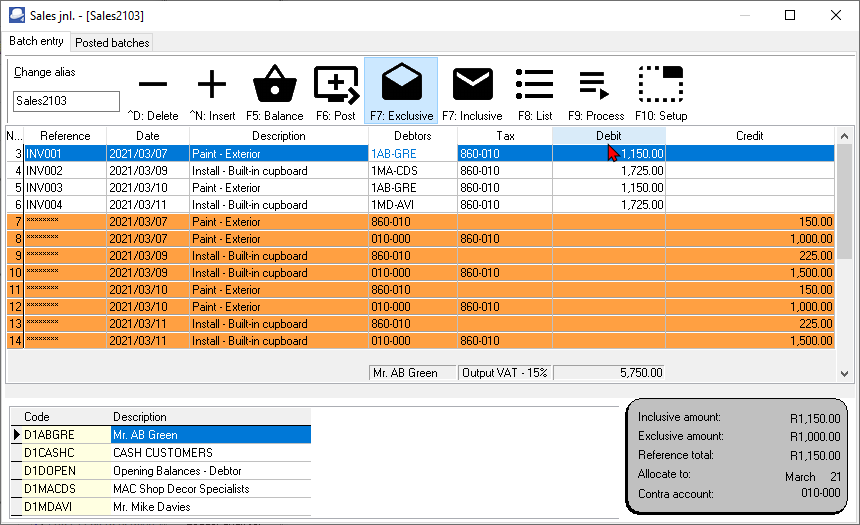This screenshot has width=860, height=525.
Task: Select the INV002 reference cell
Action: pyautogui.click(x=65, y=171)
